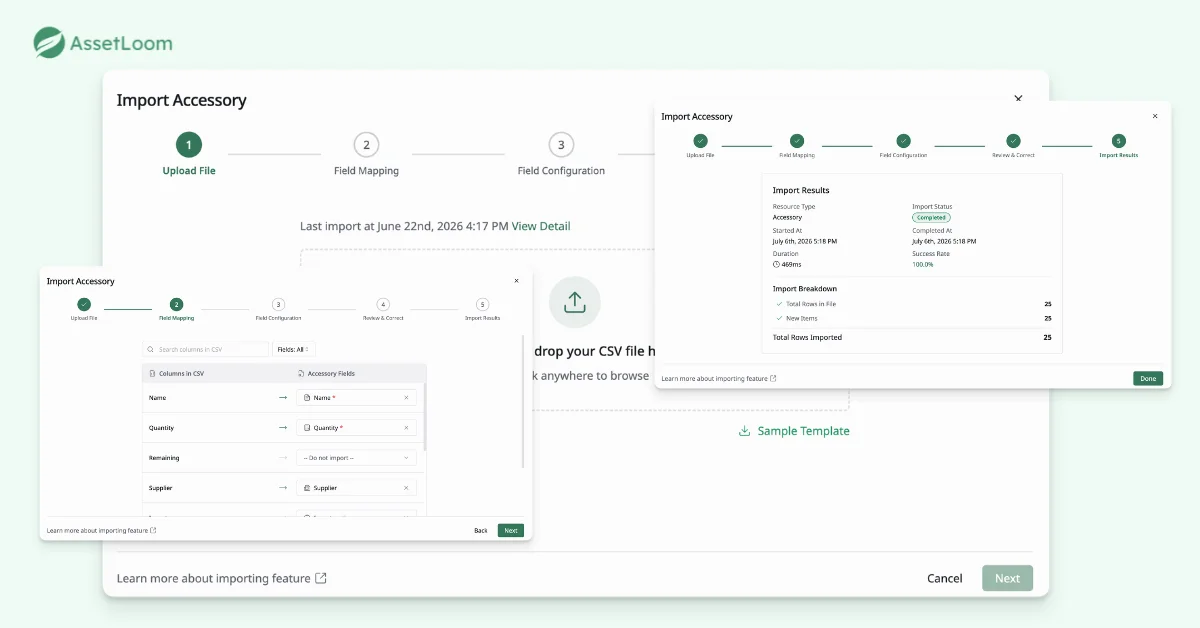The width and height of the screenshot is (1200, 628).
Task: Focus the Search columns in CSV field
Action: point(206,349)
